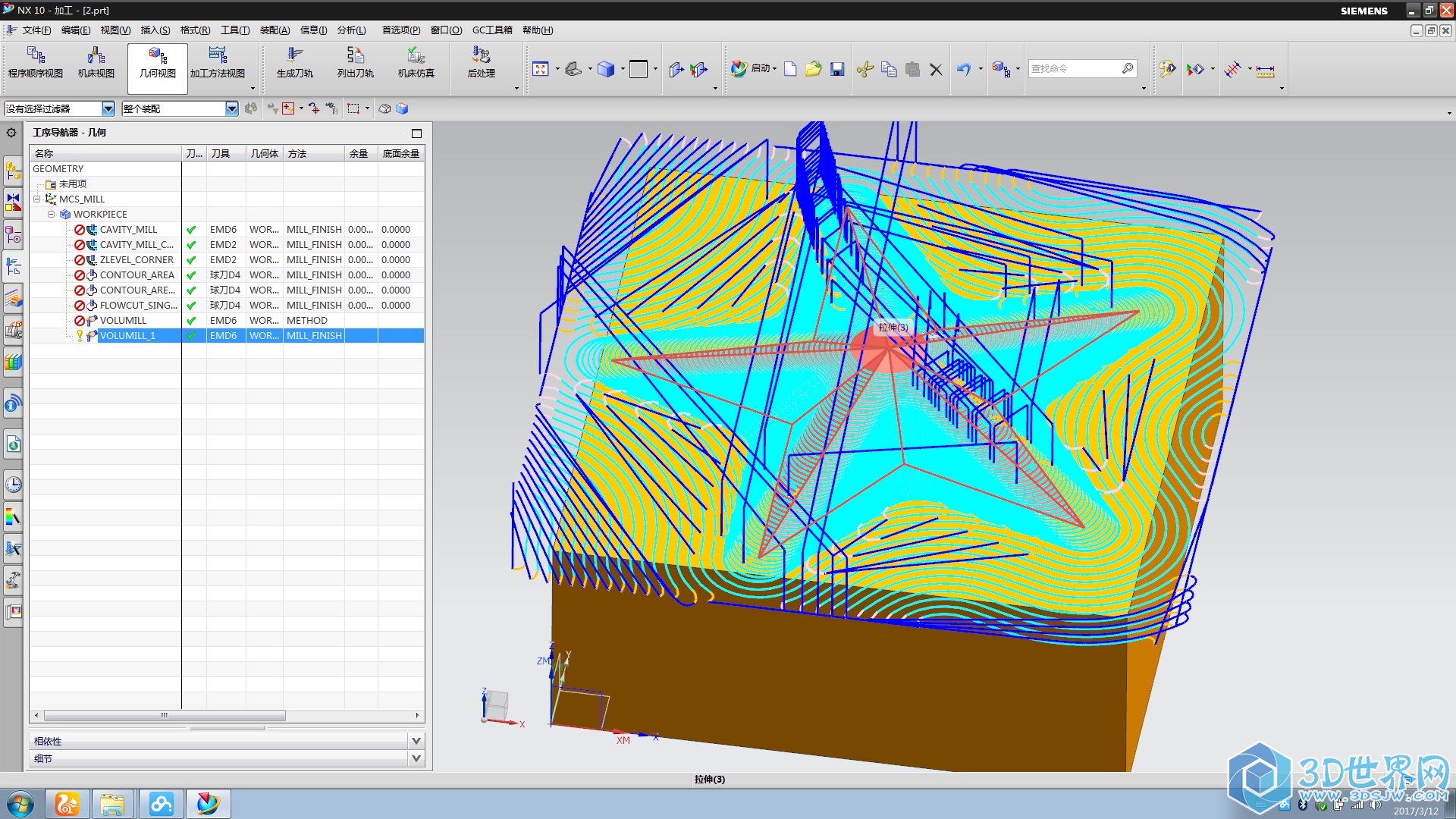
Task: Select the ZLEVEL_CORNER operation
Action: (x=136, y=259)
